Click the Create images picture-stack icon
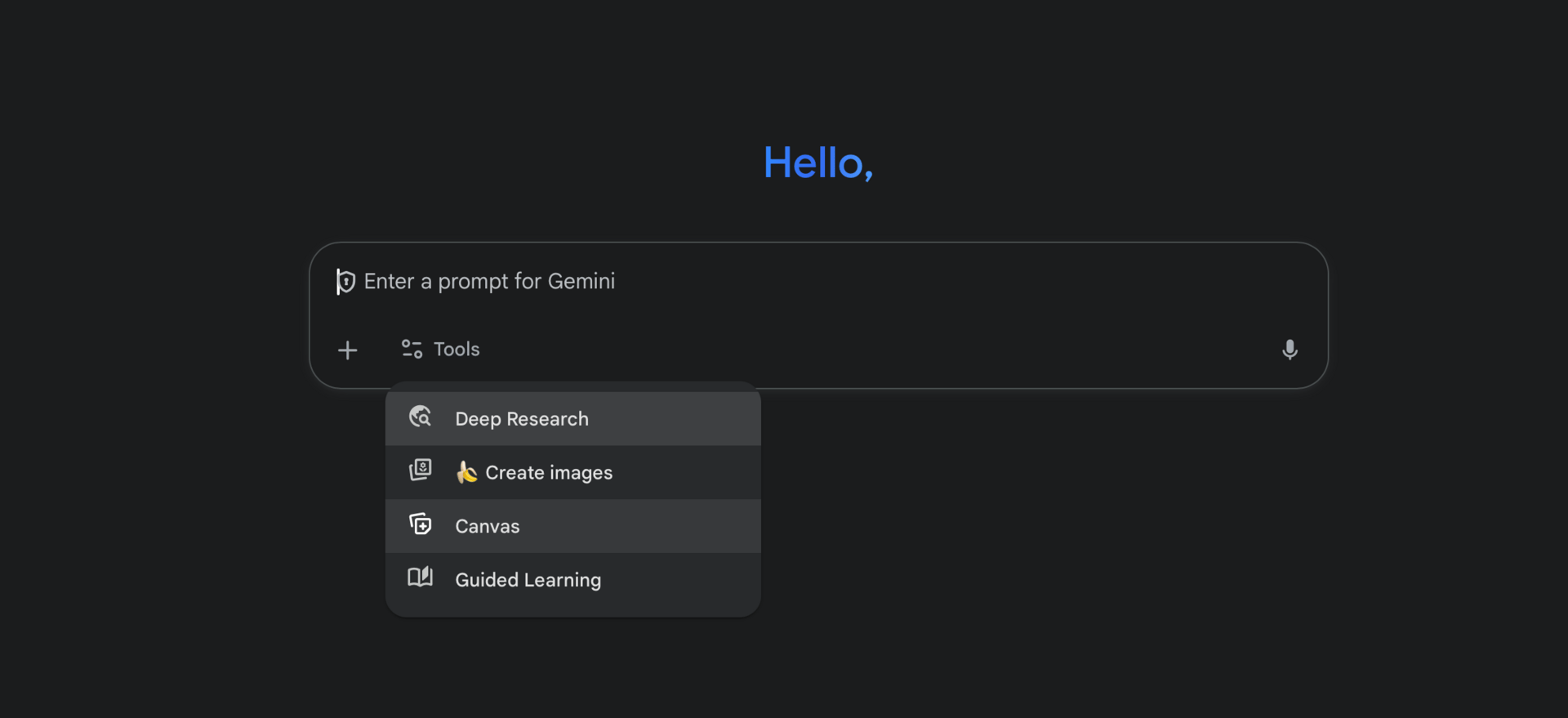This screenshot has width=1568, height=718. [421, 470]
